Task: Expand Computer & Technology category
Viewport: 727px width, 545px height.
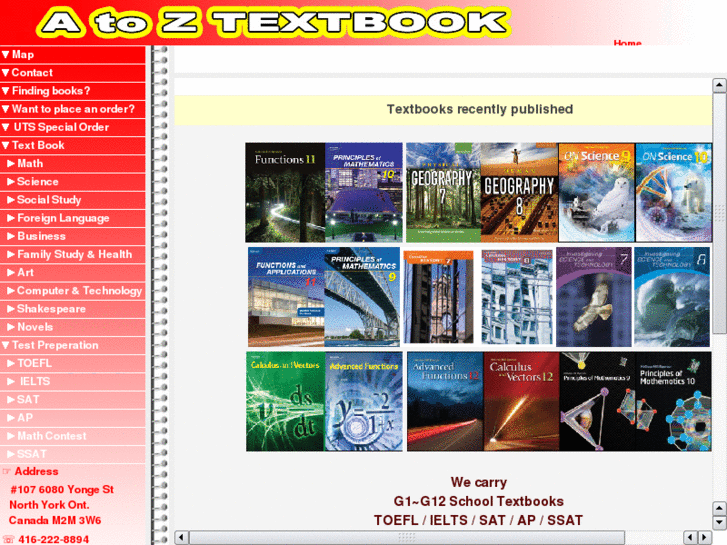Action: click(x=73, y=290)
